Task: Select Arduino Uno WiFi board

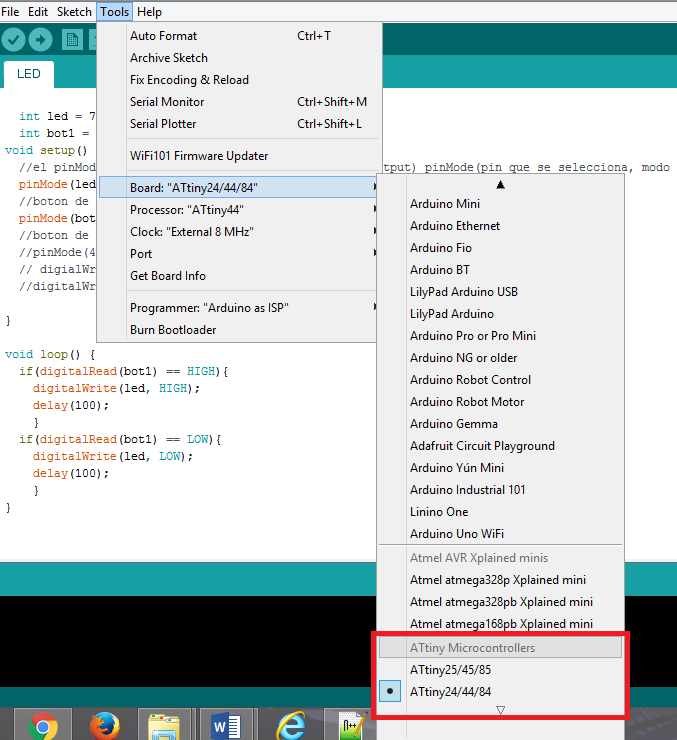Action: pyautogui.click(x=501, y=534)
